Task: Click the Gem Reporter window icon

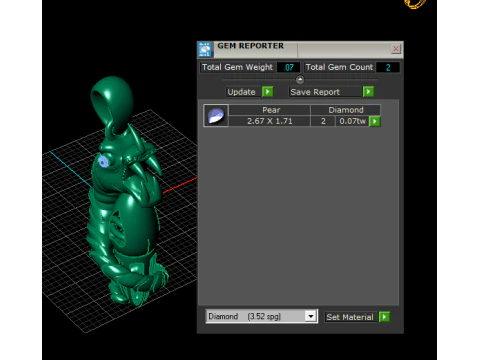Action: (205, 50)
